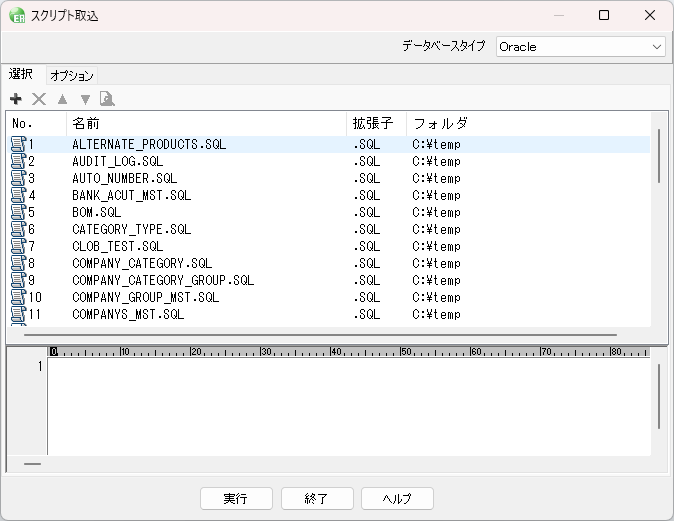Select AUTO_NUMBER.SQL file name
This screenshot has height=521, width=674.
[x=125, y=178]
